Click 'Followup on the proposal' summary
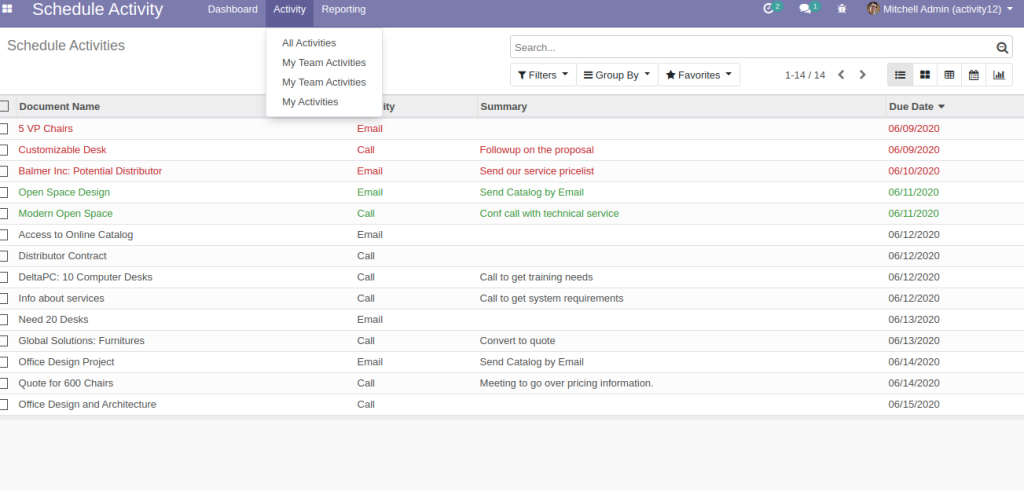Screen dimensions: 1024x491 coord(537,150)
